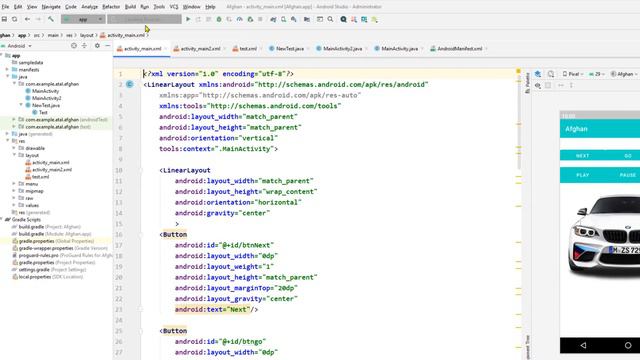The width and height of the screenshot is (640, 360).
Task: Click the orientation icon next to Design Surface
Action: click(551, 74)
